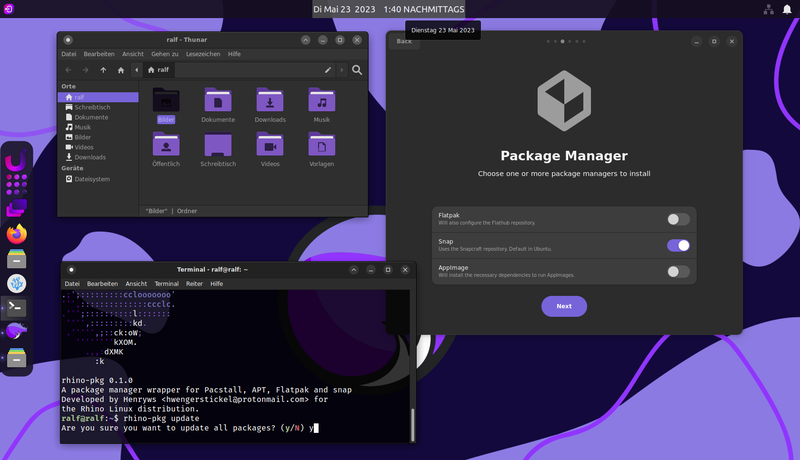Click the round blue app icon in dock
Screen dimensions: 800x460
click(x=16, y=284)
